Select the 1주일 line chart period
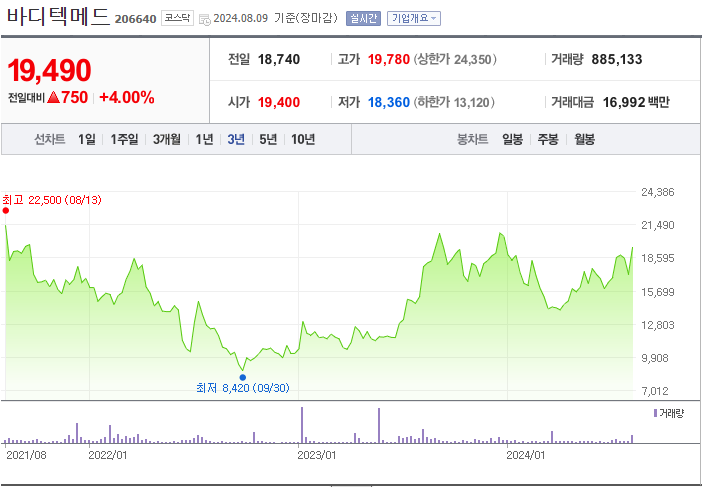 (x=124, y=140)
